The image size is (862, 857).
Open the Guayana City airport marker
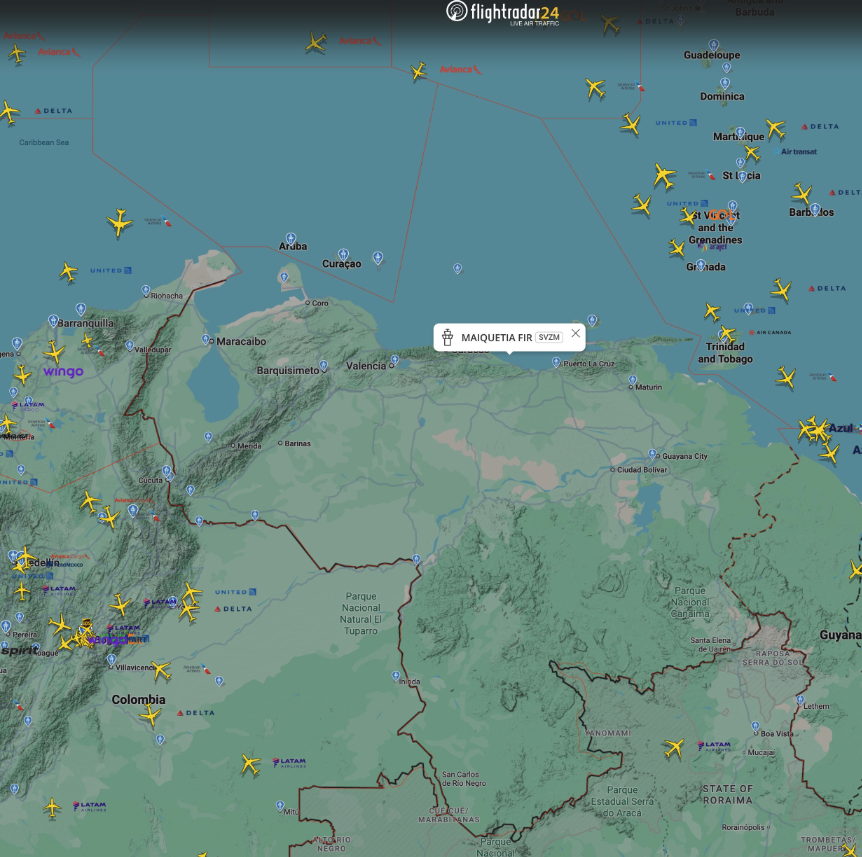coord(653,453)
